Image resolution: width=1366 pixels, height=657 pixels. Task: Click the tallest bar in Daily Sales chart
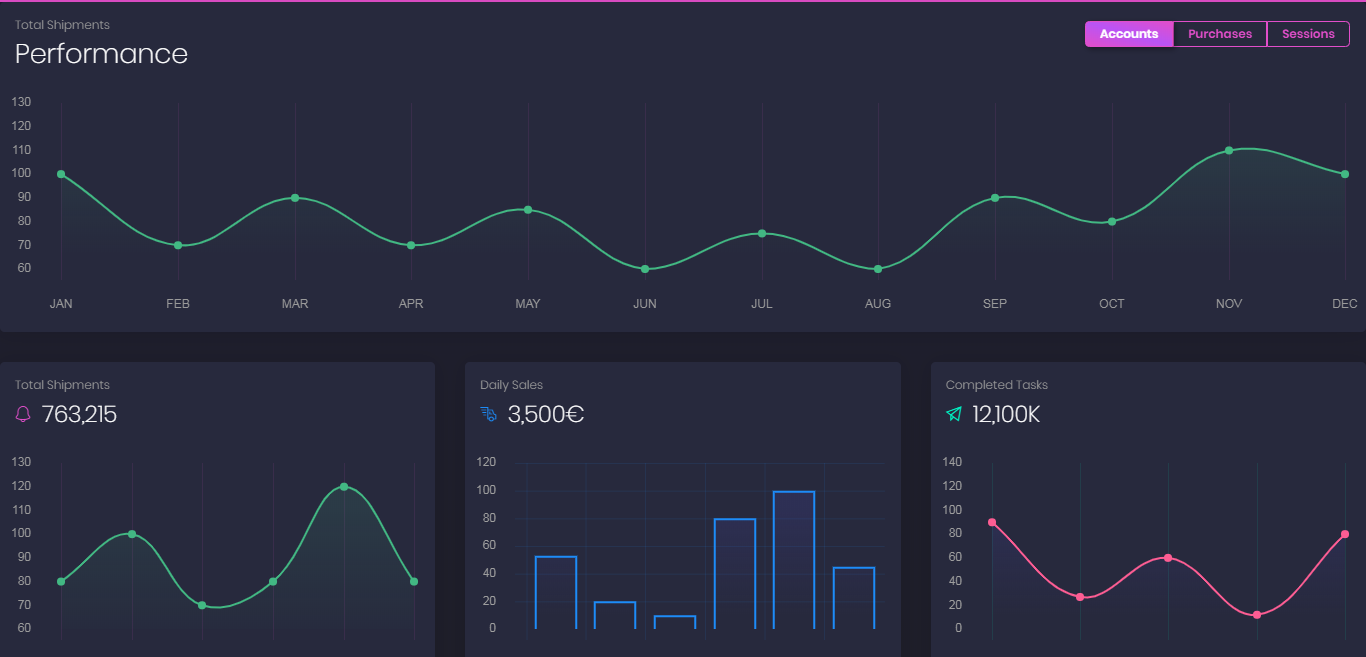point(794,560)
